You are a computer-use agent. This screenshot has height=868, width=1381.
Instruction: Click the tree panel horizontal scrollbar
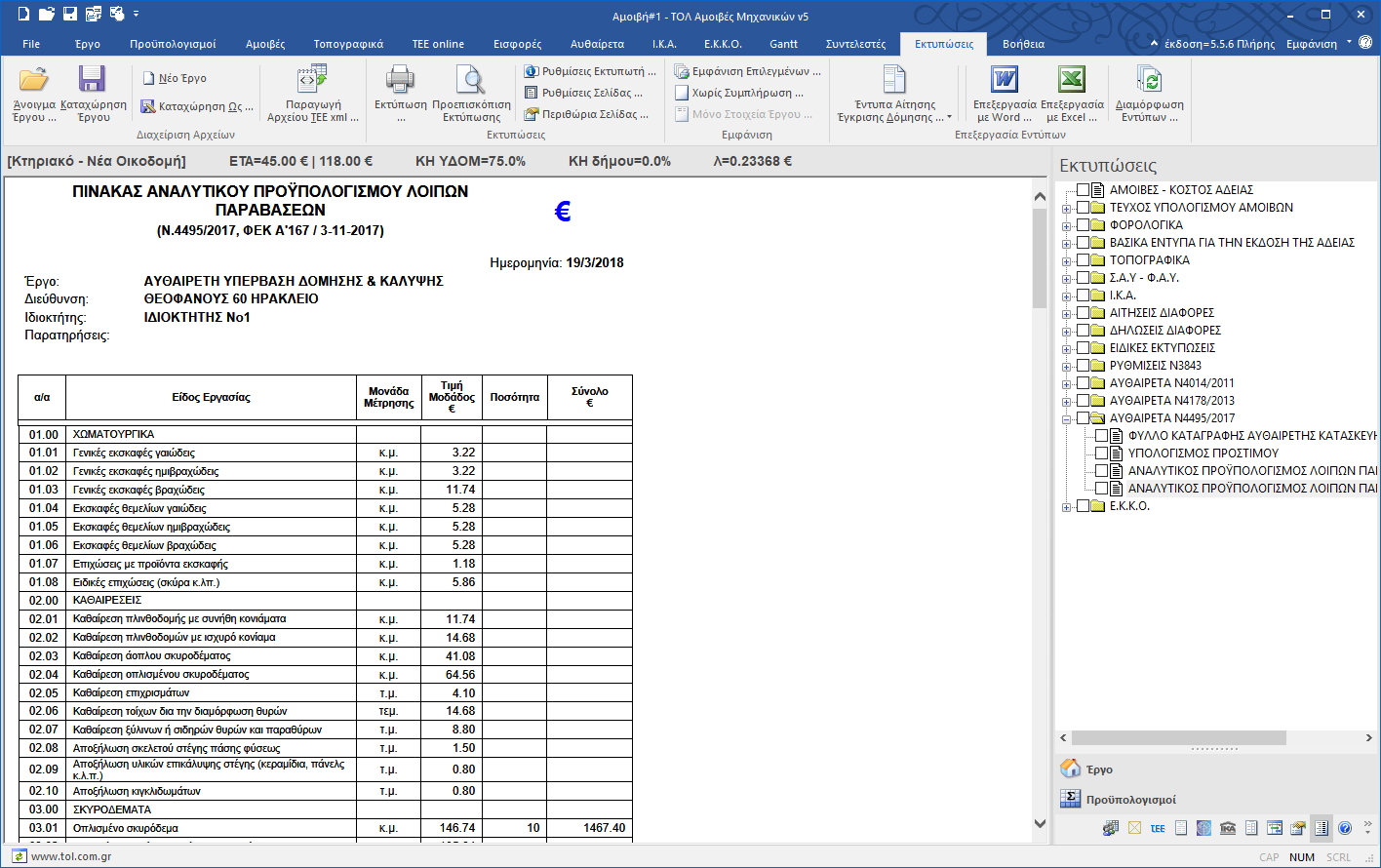1178,738
